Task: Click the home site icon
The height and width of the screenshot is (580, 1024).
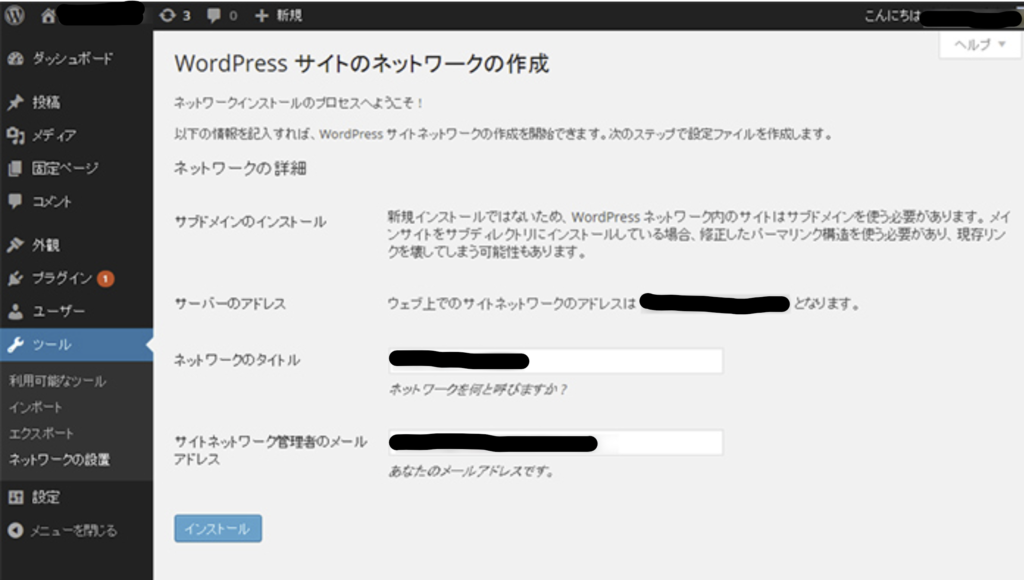Action: click(x=48, y=15)
